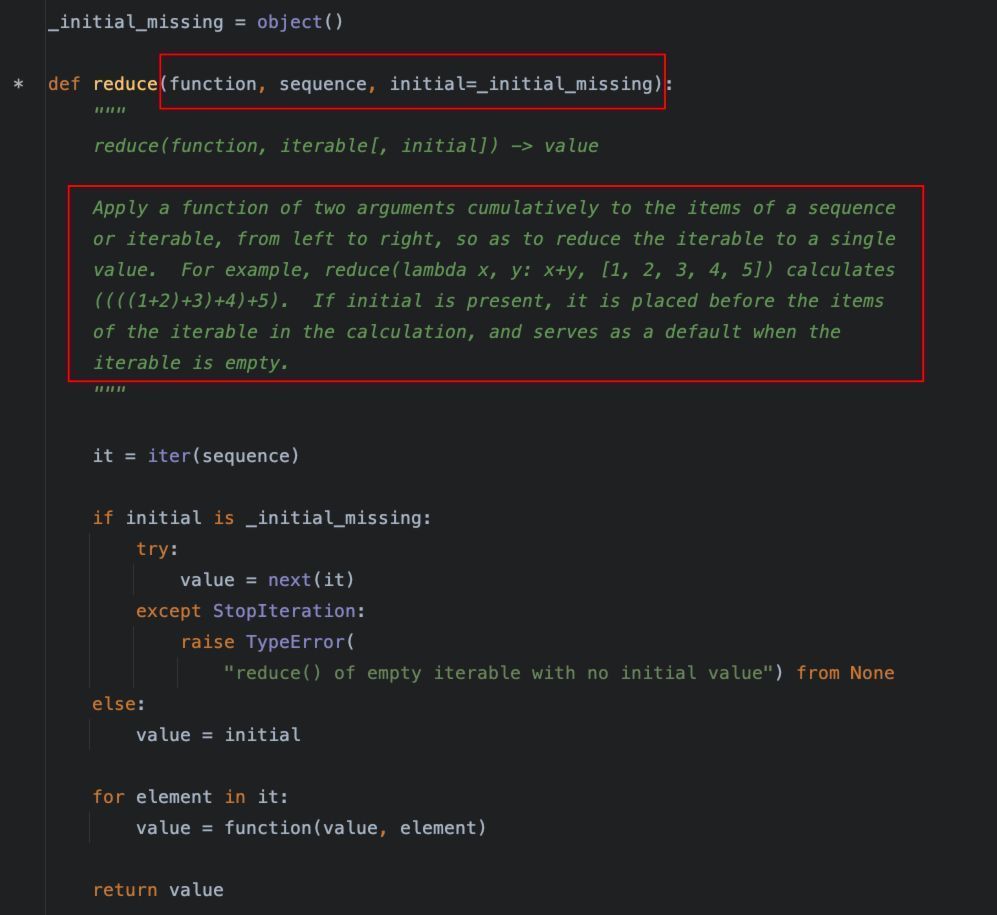Click the function parameter in the reduce signature
997x915 pixels.
click(x=213, y=84)
